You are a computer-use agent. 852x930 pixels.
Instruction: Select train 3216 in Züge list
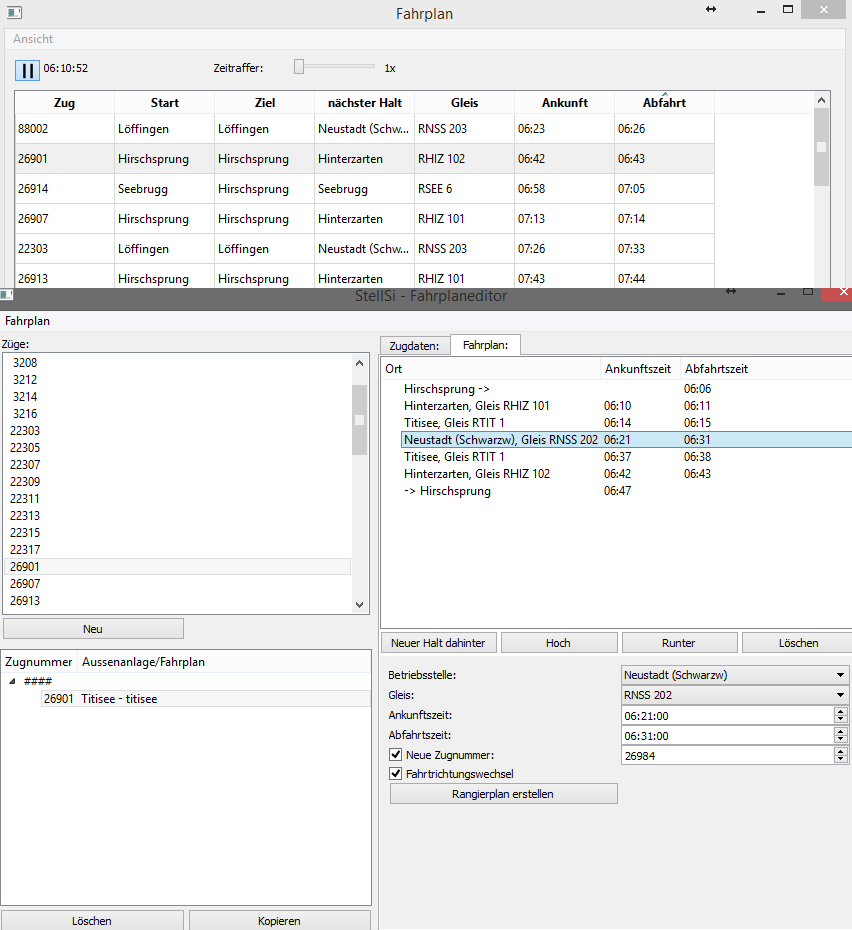tap(178, 413)
